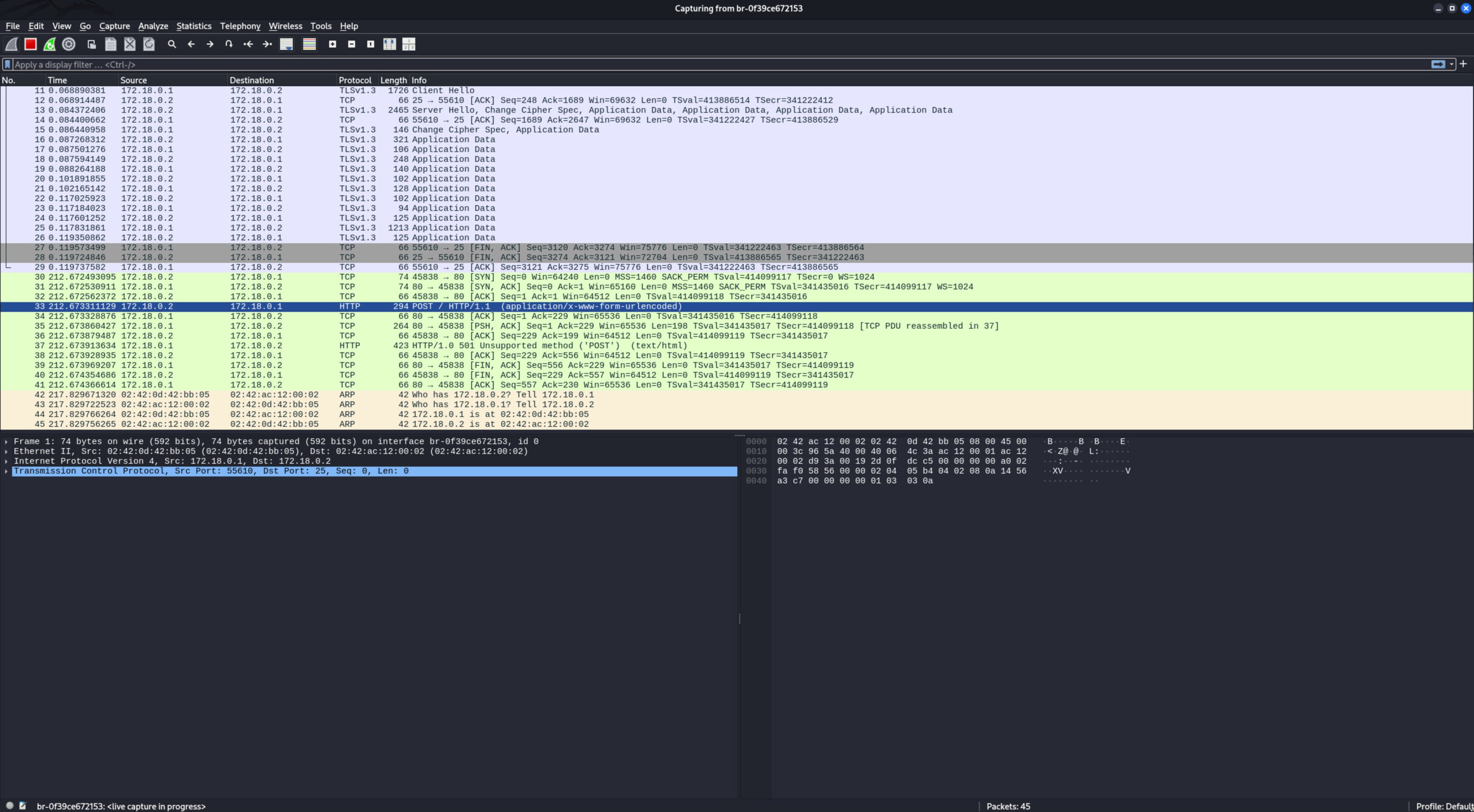
Task: Go forward in packet history arrow
Action: point(210,44)
